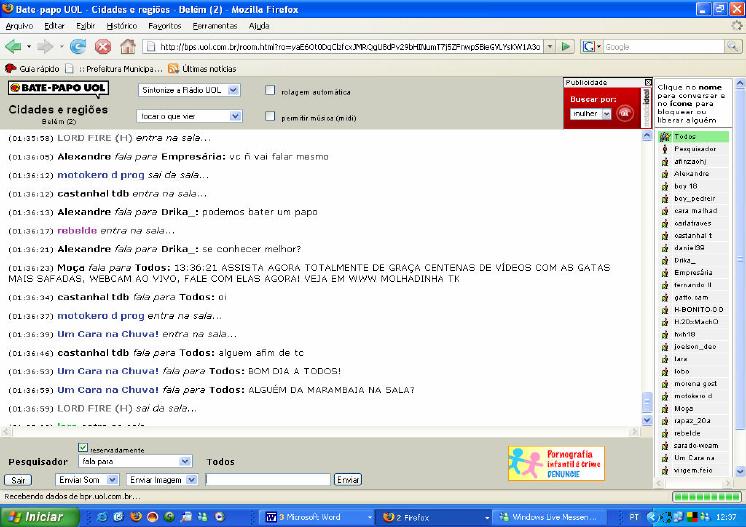The width and height of the screenshot is (746, 527).
Task: Switch to Microsoft Word taskbar button
Action: tap(318, 517)
